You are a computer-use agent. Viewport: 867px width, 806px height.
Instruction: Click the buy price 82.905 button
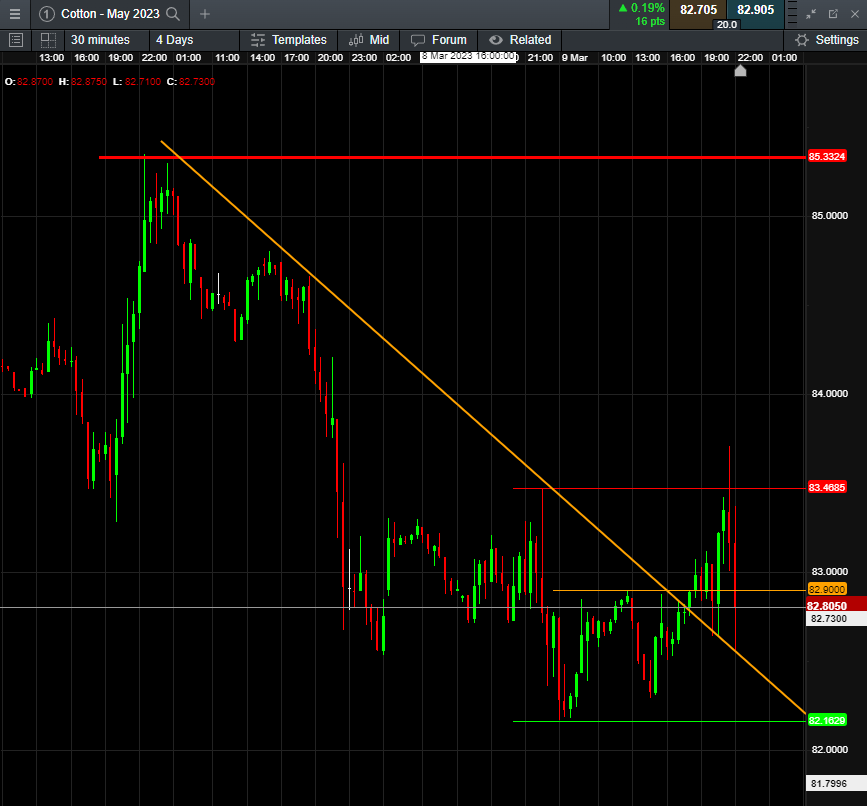pos(755,10)
